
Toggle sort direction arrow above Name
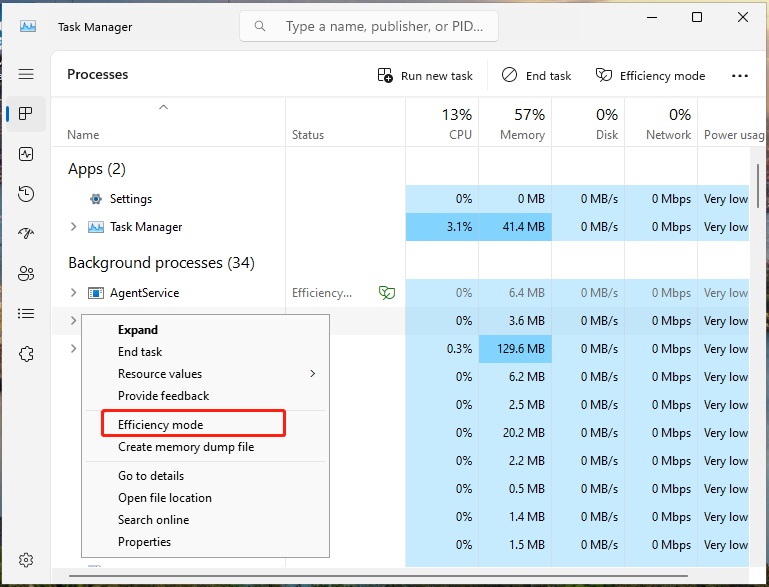[164, 107]
